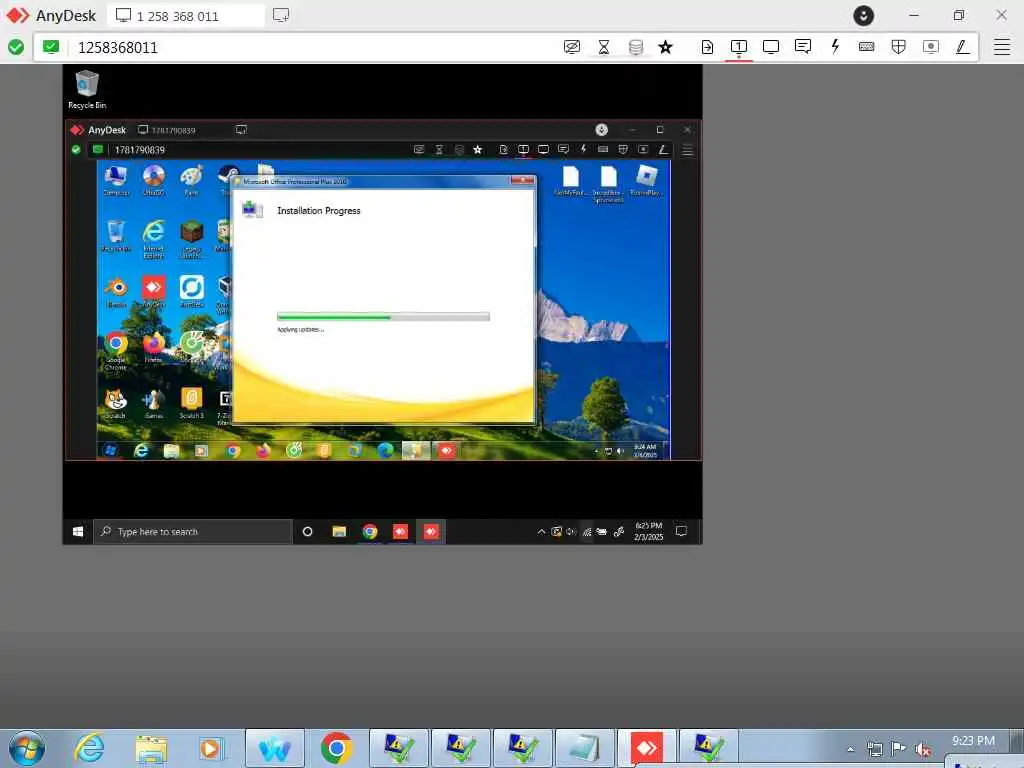Open inner AnyDesk chat icon

coord(563,150)
